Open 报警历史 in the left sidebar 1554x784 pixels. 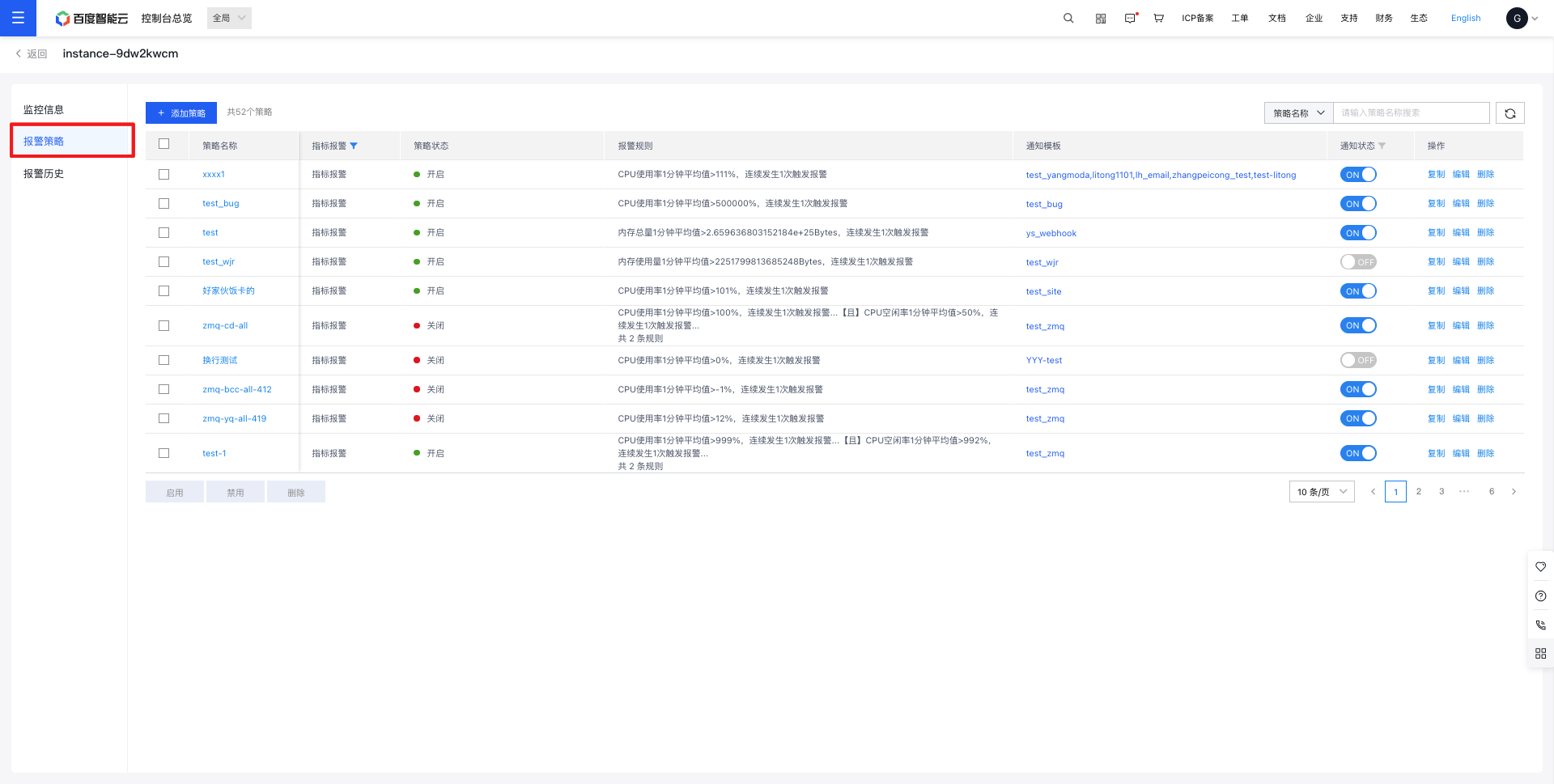44,174
